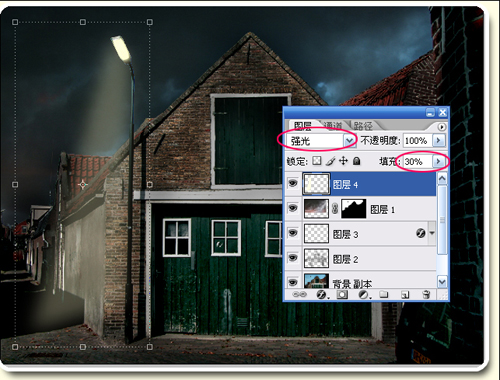
Task: Click the add layer style icon
Action: click(321, 295)
